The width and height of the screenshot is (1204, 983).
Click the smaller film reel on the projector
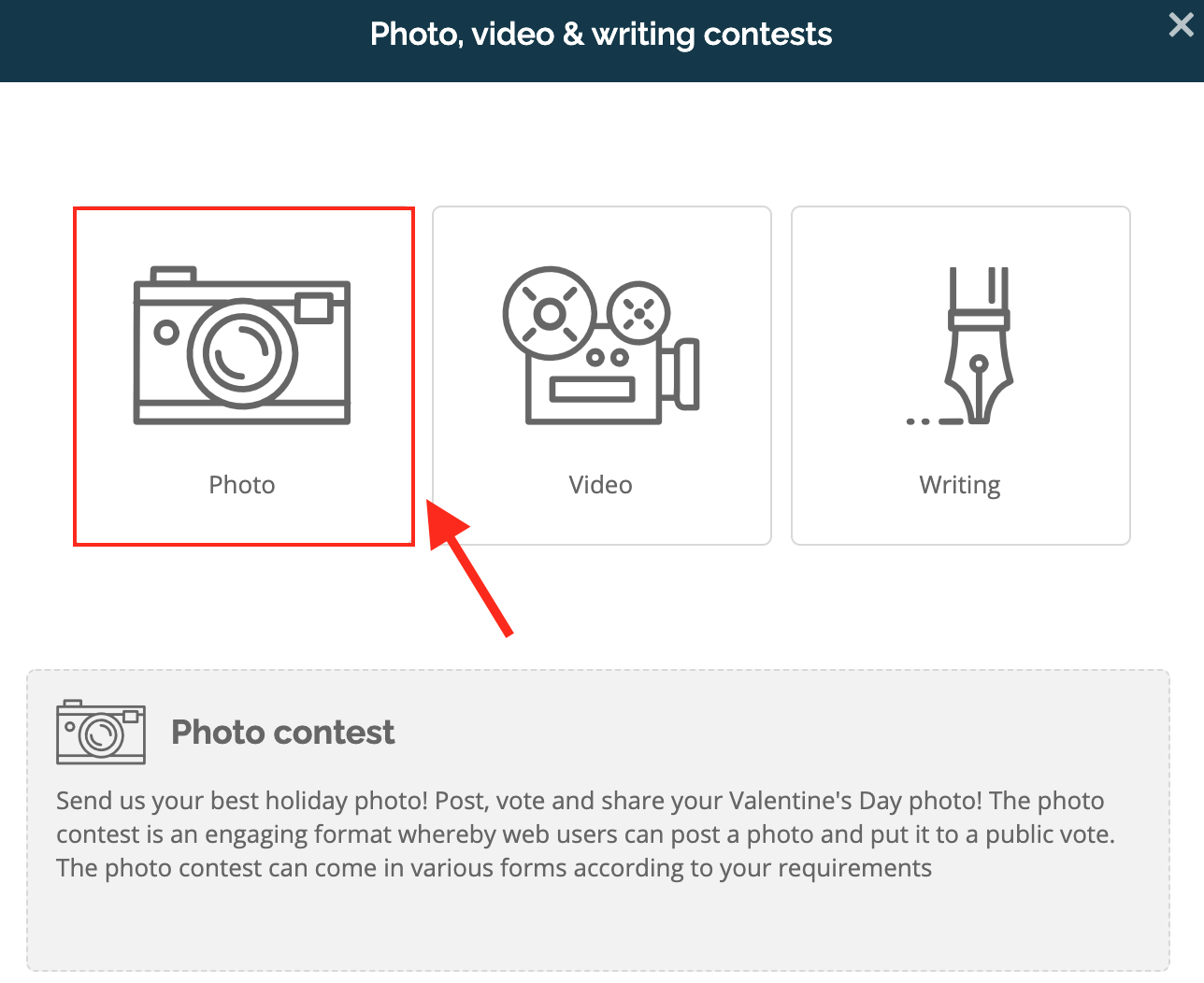(x=639, y=314)
